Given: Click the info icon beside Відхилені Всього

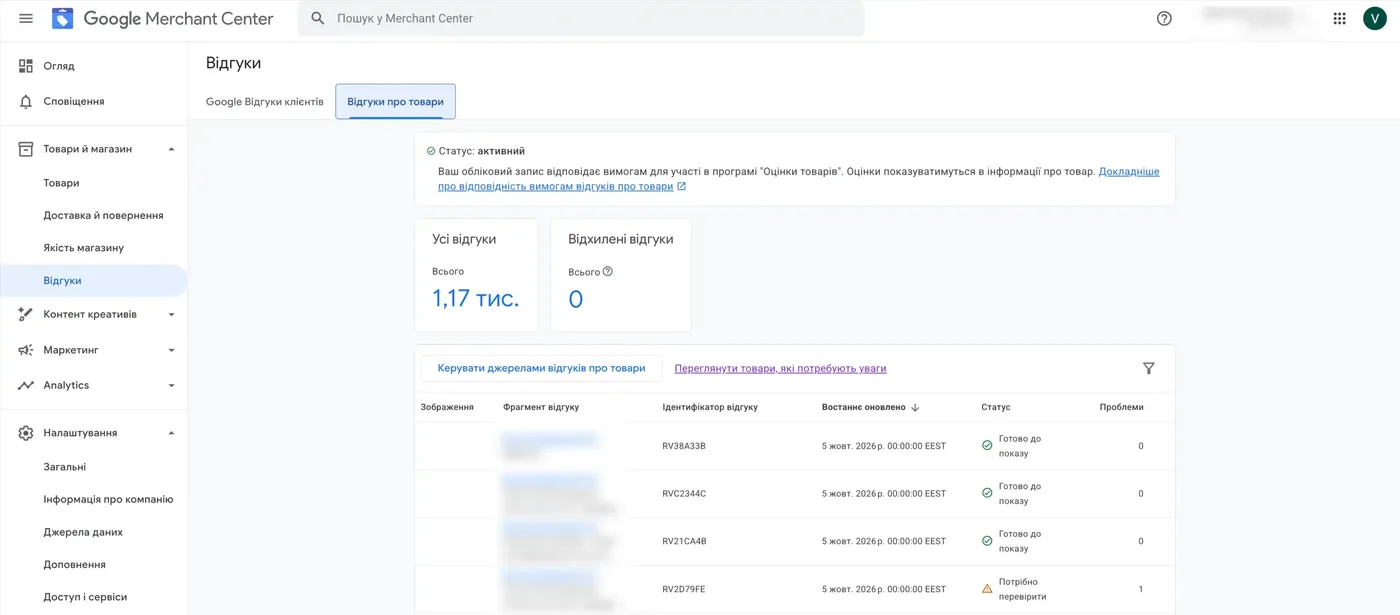Looking at the screenshot, I should coord(607,271).
